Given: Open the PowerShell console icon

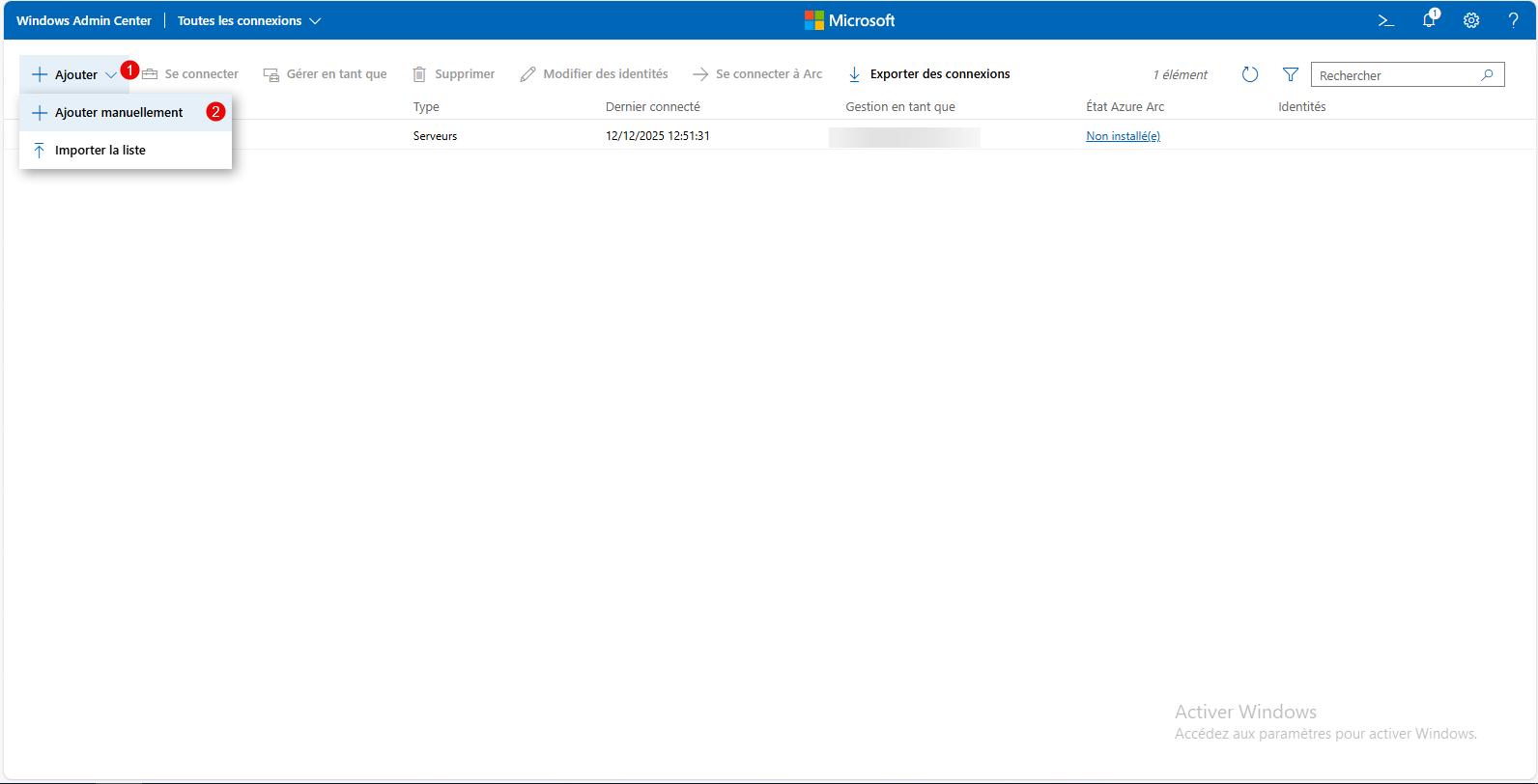Looking at the screenshot, I should [1385, 20].
